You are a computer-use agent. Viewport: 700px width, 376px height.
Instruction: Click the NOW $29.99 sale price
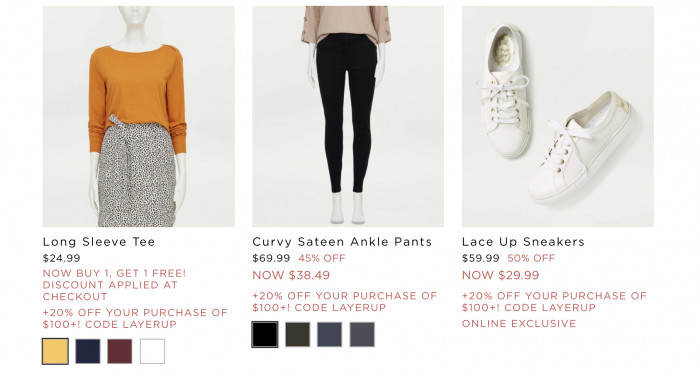(500, 275)
